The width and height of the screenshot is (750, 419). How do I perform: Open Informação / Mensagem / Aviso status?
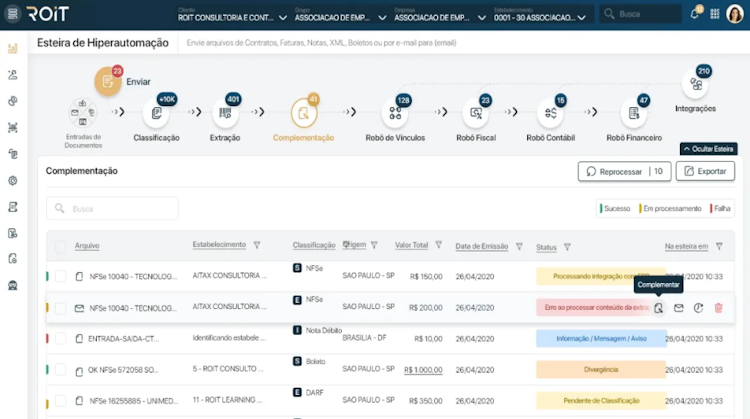coord(601,339)
